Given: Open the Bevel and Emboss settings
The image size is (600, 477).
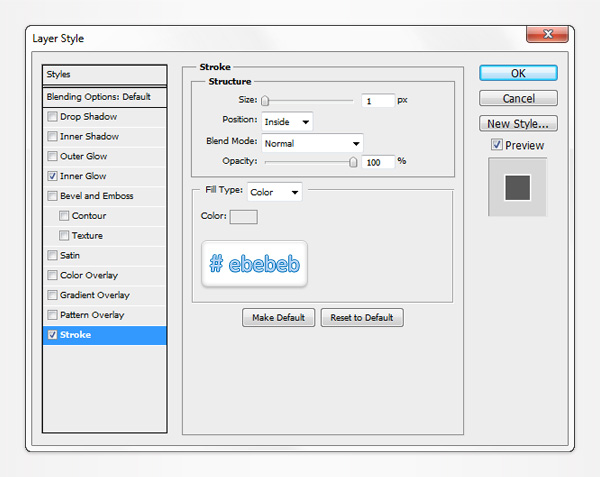Looking at the screenshot, I should click(x=96, y=196).
